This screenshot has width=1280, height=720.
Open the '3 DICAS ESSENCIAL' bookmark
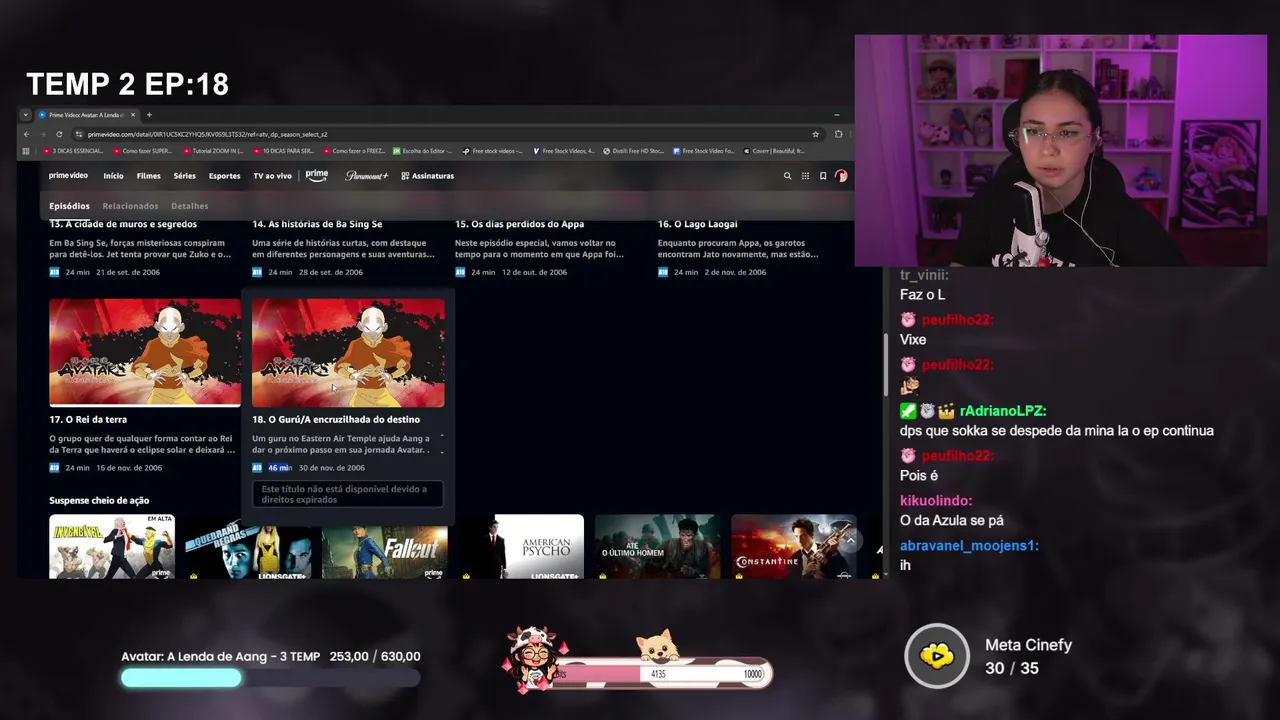pyautogui.click(x=73, y=151)
